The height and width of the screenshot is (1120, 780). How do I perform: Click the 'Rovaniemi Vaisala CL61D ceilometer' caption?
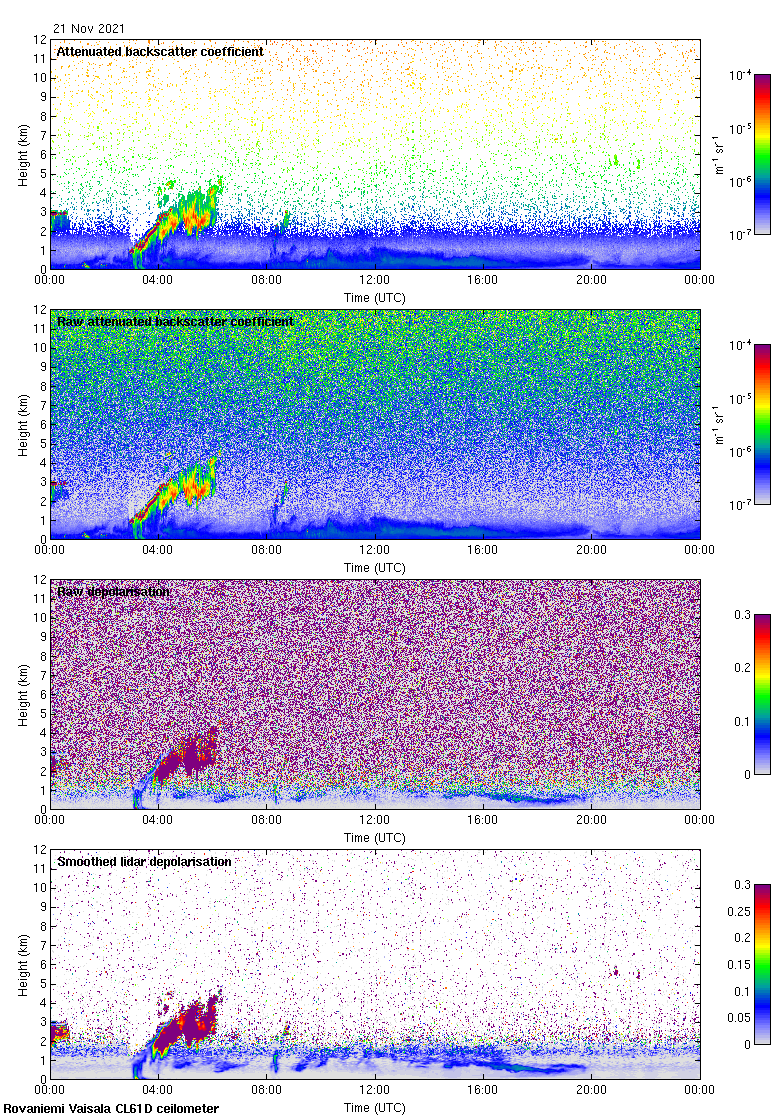(111, 1109)
